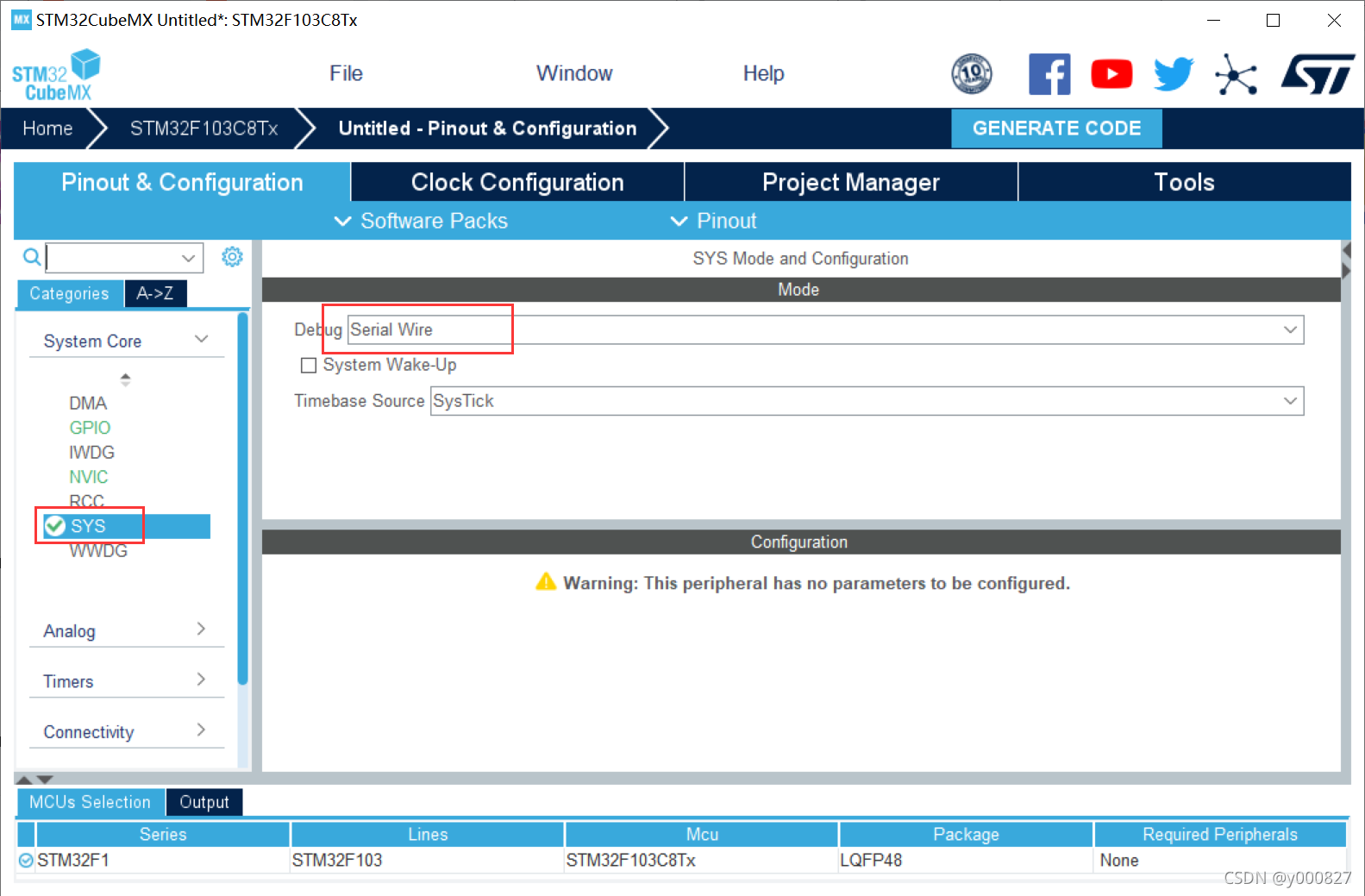Open the YouTube icon link

click(x=1111, y=74)
